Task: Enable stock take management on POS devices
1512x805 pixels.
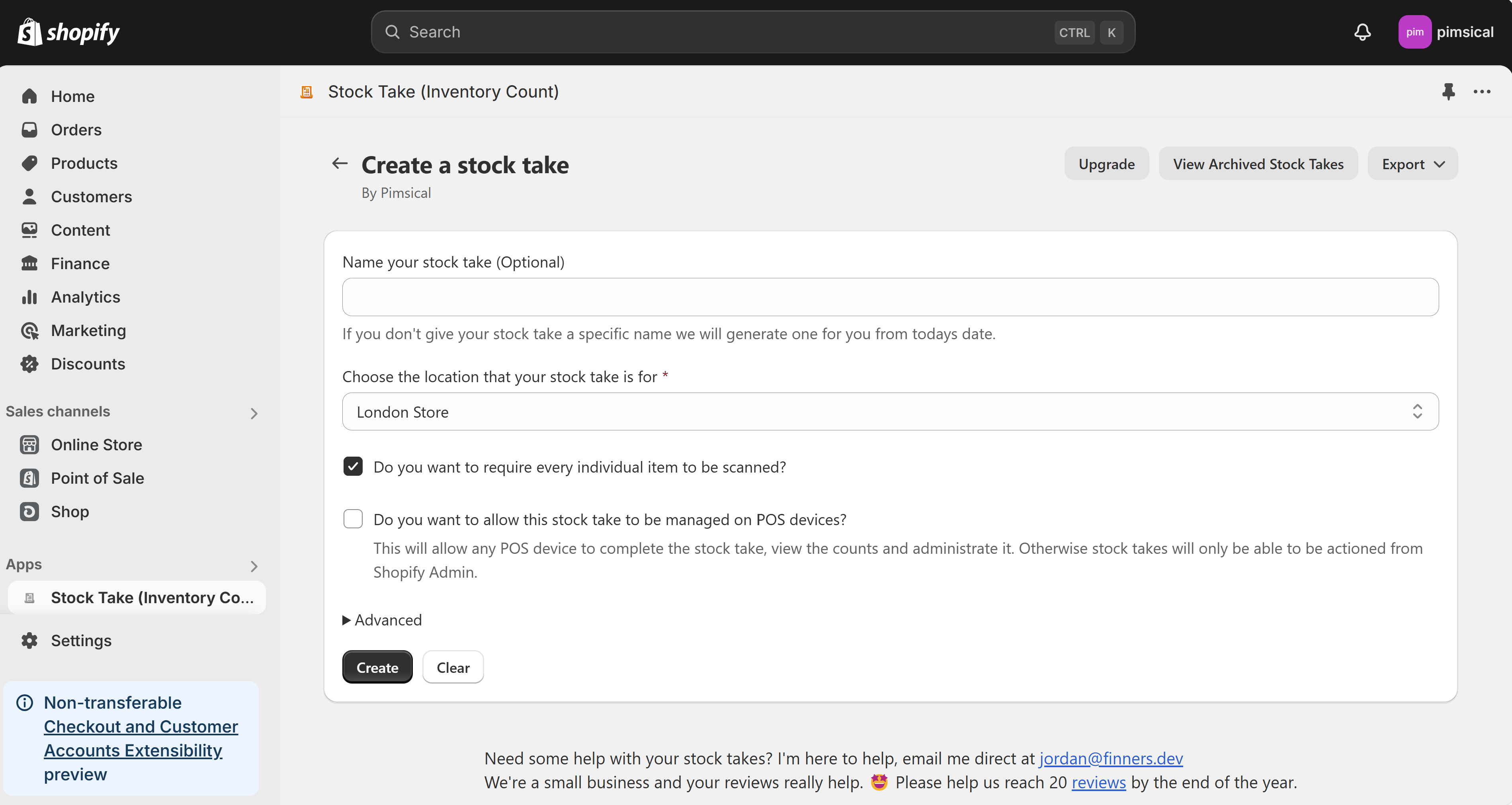Action: [x=353, y=518]
